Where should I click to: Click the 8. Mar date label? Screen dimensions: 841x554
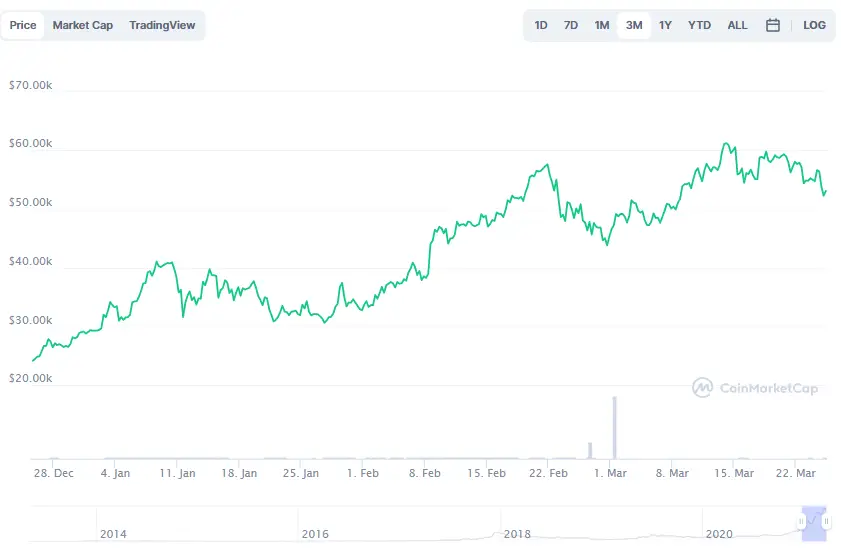coord(672,473)
